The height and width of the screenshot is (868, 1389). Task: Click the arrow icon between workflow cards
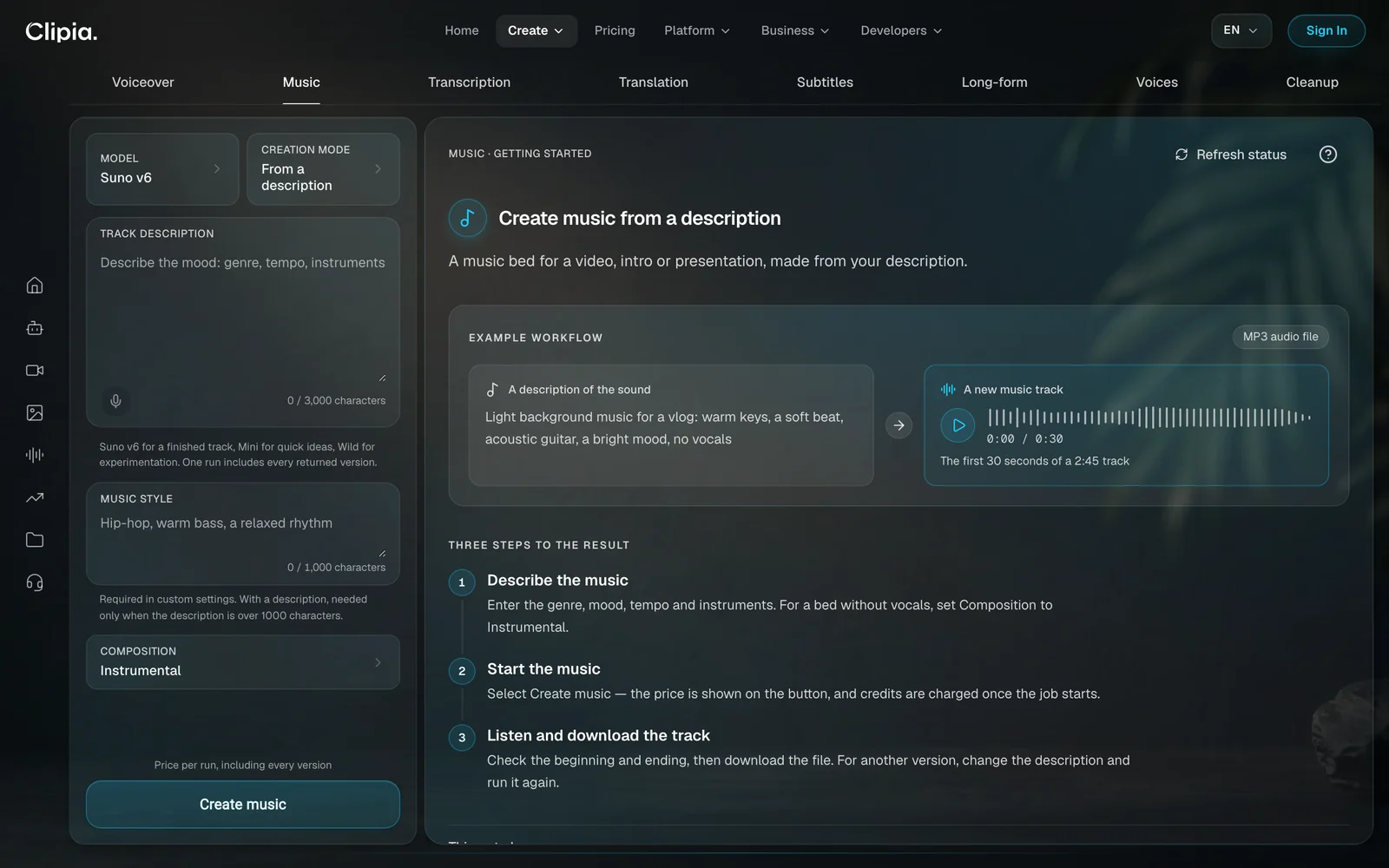[x=899, y=425]
